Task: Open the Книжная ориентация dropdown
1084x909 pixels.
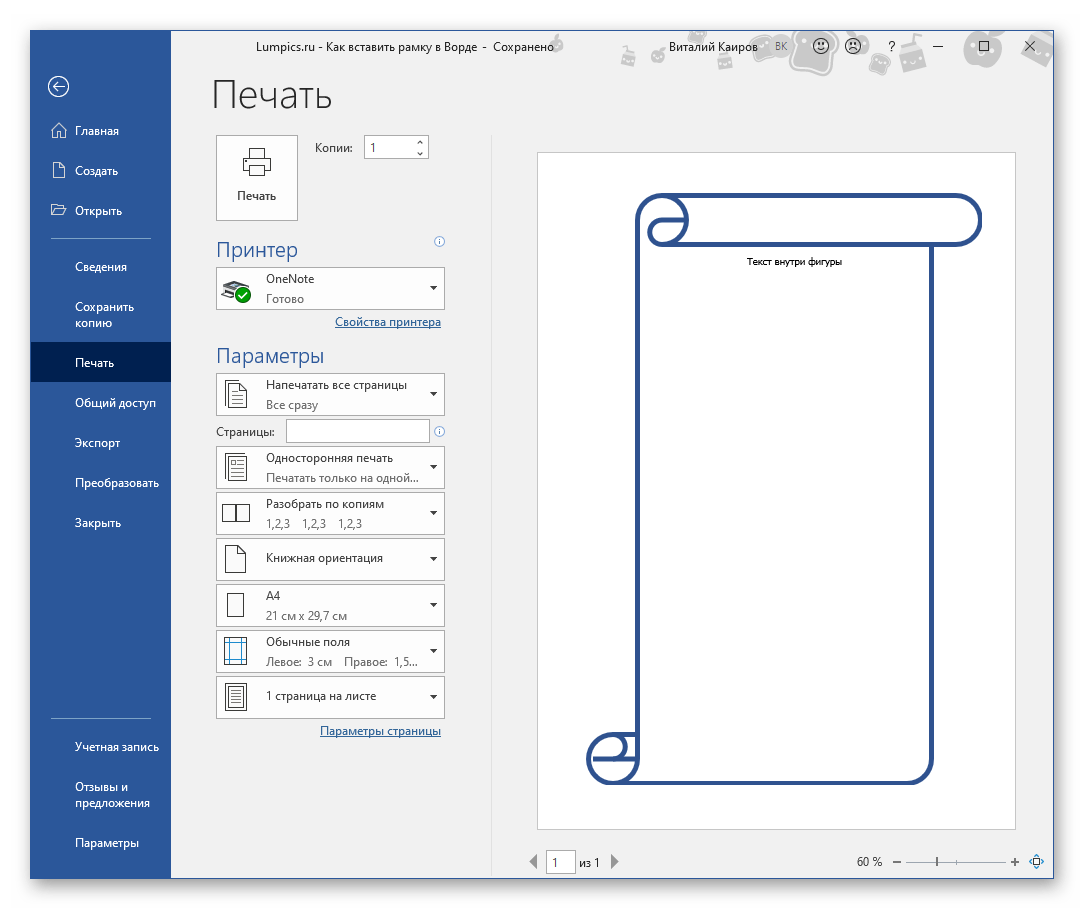Action: (x=433, y=559)
